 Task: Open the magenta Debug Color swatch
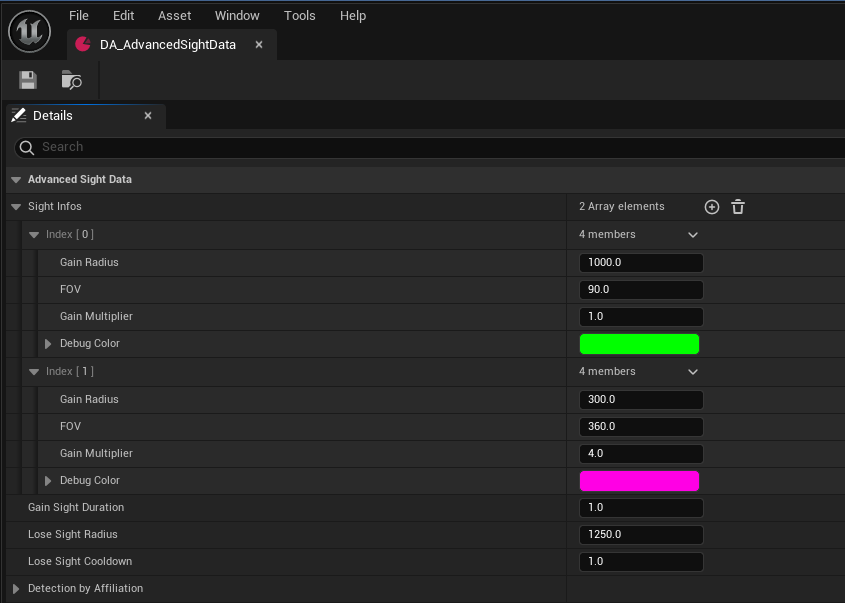point(639,481)
